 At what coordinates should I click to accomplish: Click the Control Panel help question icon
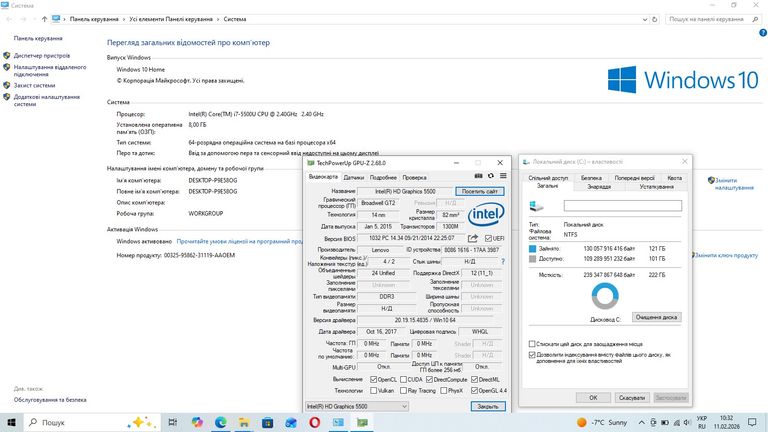[763, 33]
